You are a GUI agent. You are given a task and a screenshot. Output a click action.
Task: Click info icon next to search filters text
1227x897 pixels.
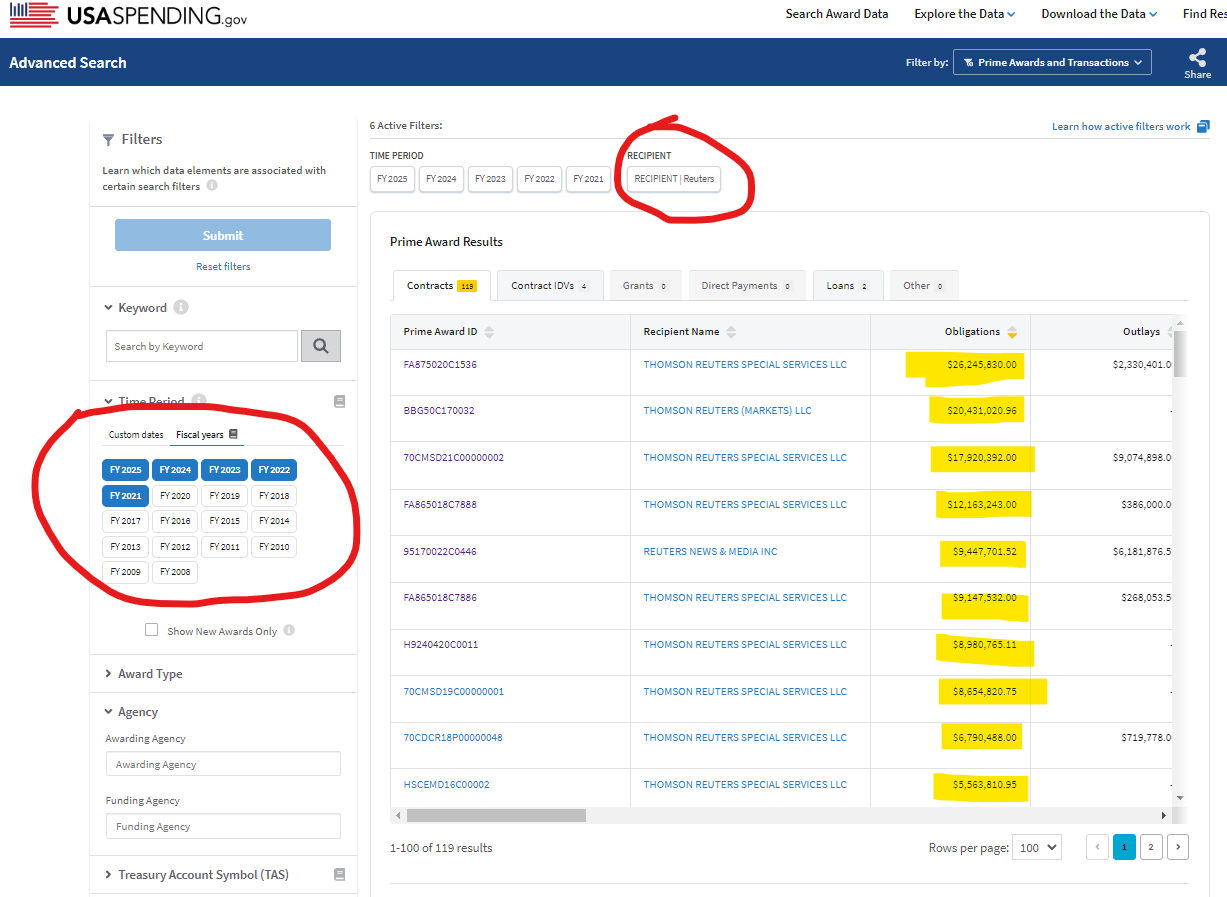click(x=212, y=186)
